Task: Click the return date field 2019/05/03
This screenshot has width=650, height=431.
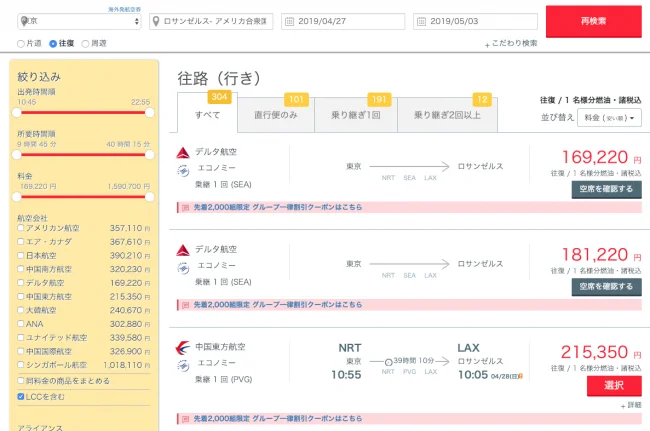Action: [x=475, y=21]
